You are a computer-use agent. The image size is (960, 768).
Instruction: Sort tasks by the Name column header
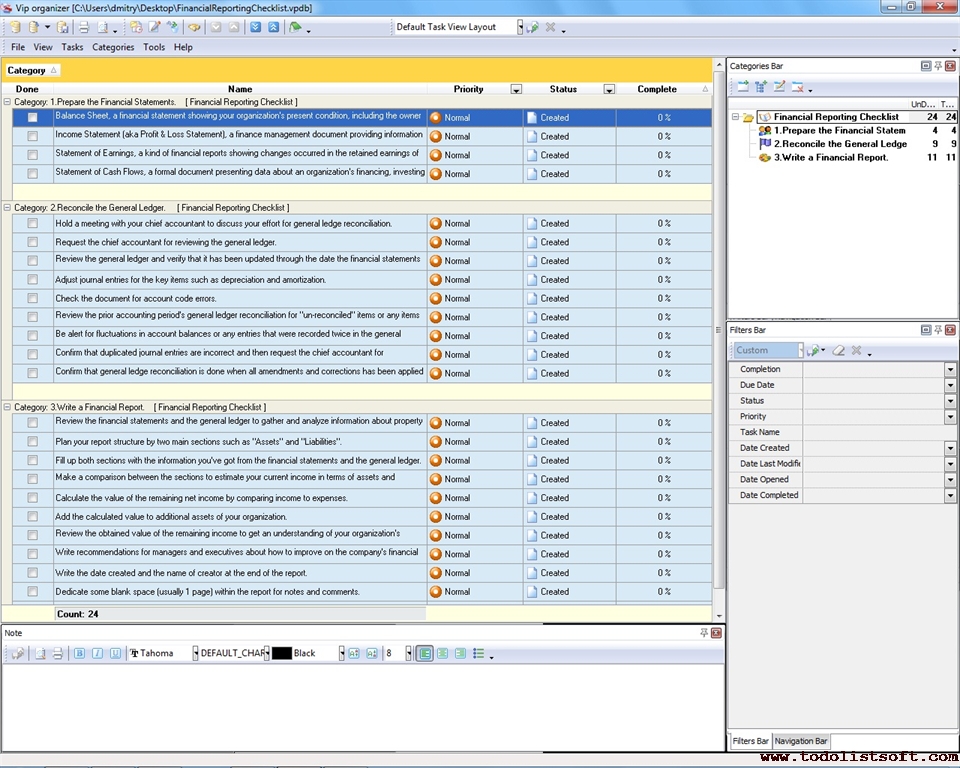pos(240,89)
